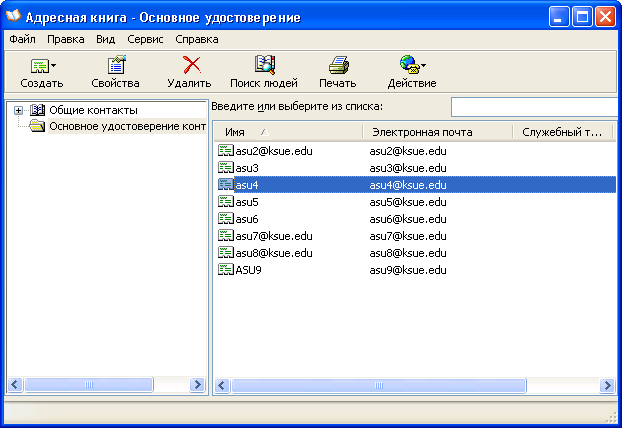Screen dimensions: 622x428
Task: Select the asu6 contact name
Action: pos(247,219)
